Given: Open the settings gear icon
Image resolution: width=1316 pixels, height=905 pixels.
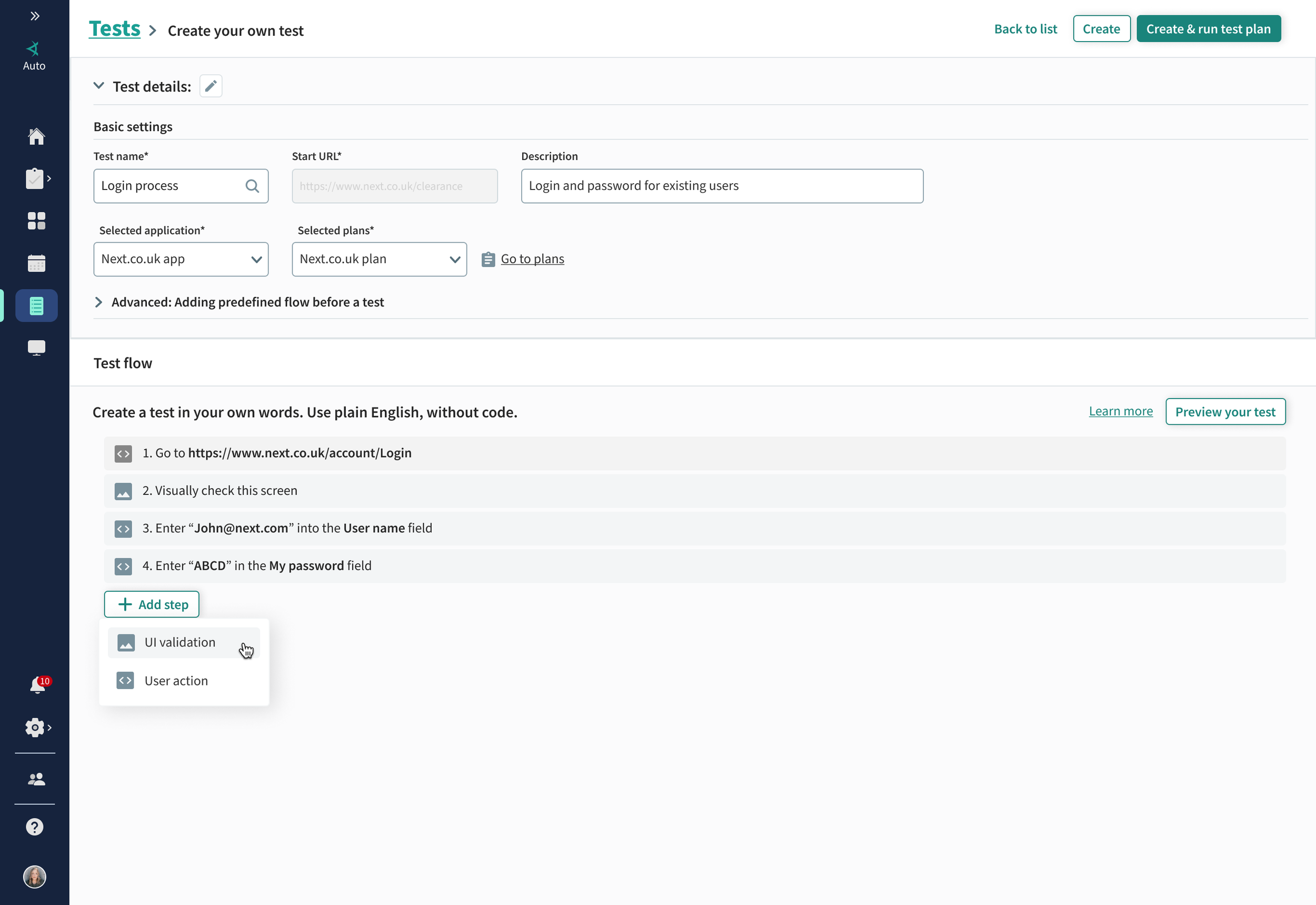Looking at the screenshot, I should [35, 728].
